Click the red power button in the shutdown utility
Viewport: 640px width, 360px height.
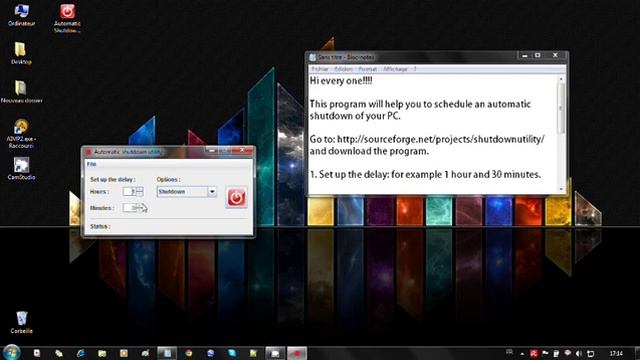(236, 198)
